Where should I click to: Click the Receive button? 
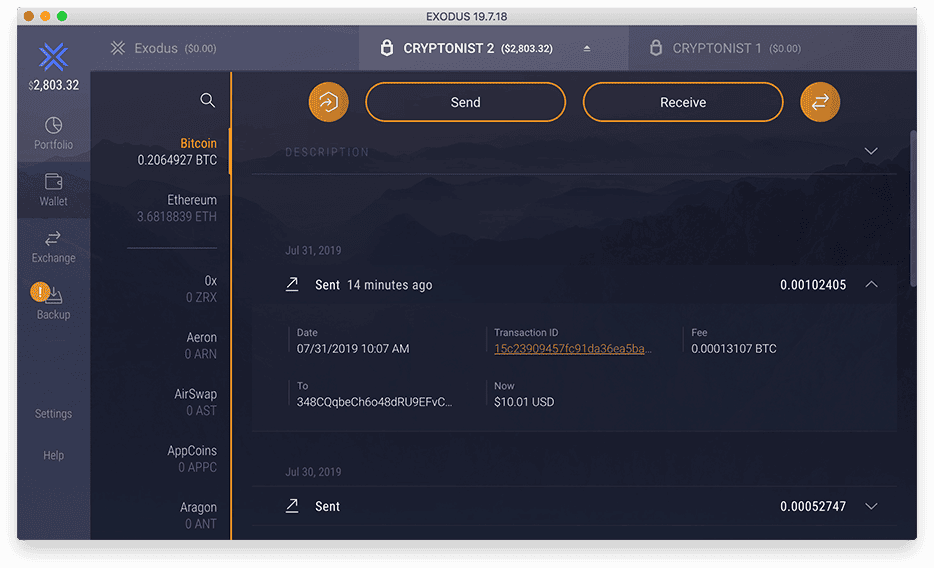click(683, 102)
